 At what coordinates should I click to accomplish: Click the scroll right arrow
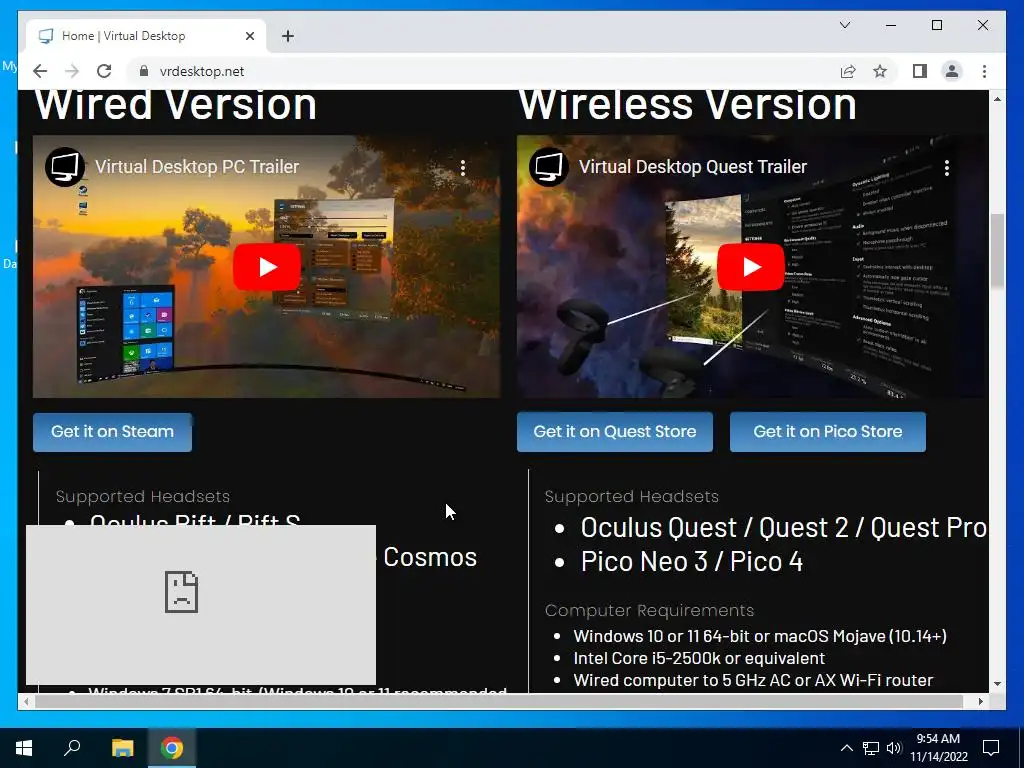980,701
